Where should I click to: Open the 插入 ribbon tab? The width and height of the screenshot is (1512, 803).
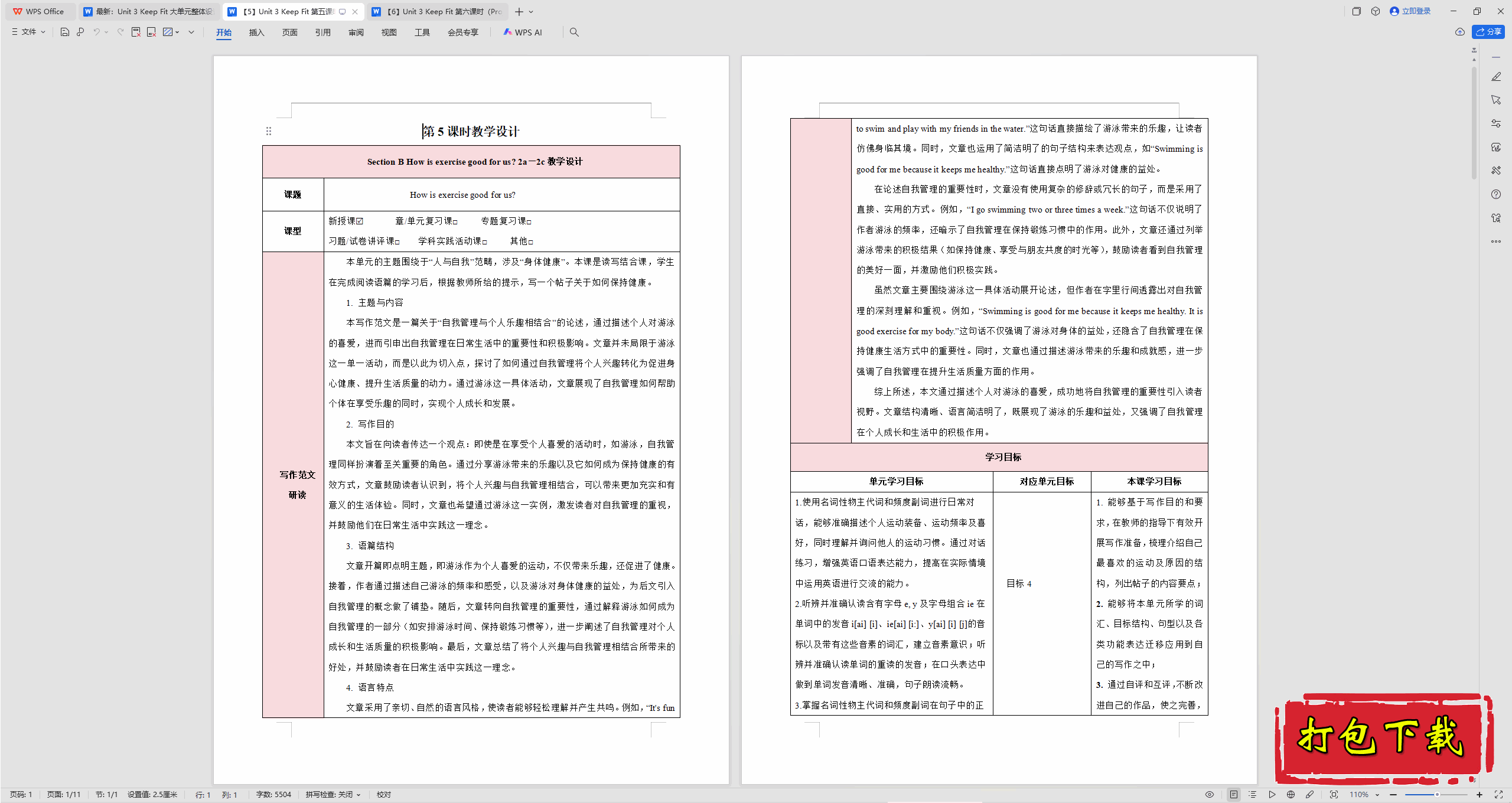pyautogui.click(x=256, y=32)
